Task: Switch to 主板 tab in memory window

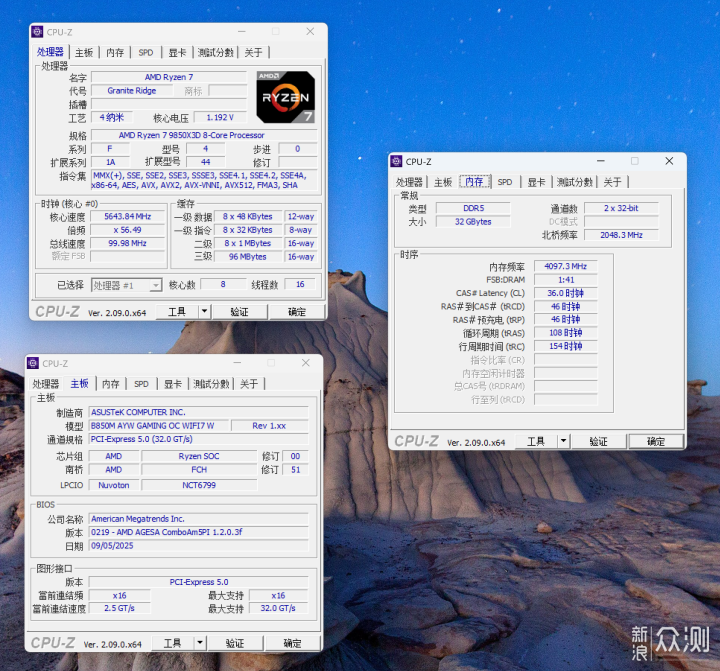Action: coord(443,182)
